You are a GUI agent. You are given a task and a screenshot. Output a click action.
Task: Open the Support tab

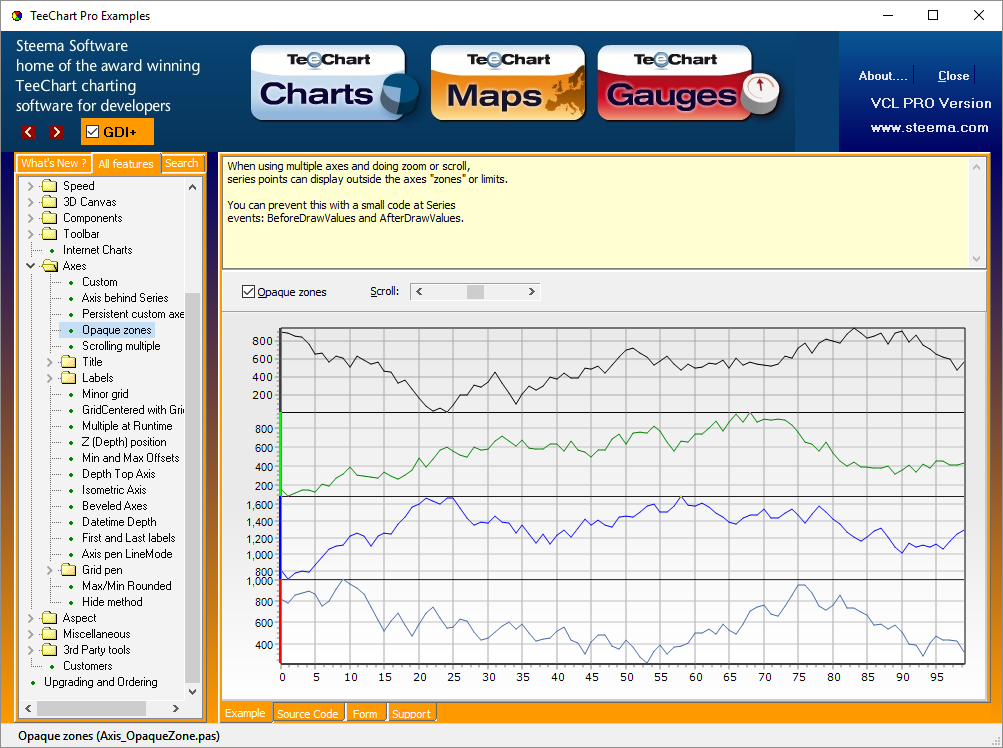[411, 713]
